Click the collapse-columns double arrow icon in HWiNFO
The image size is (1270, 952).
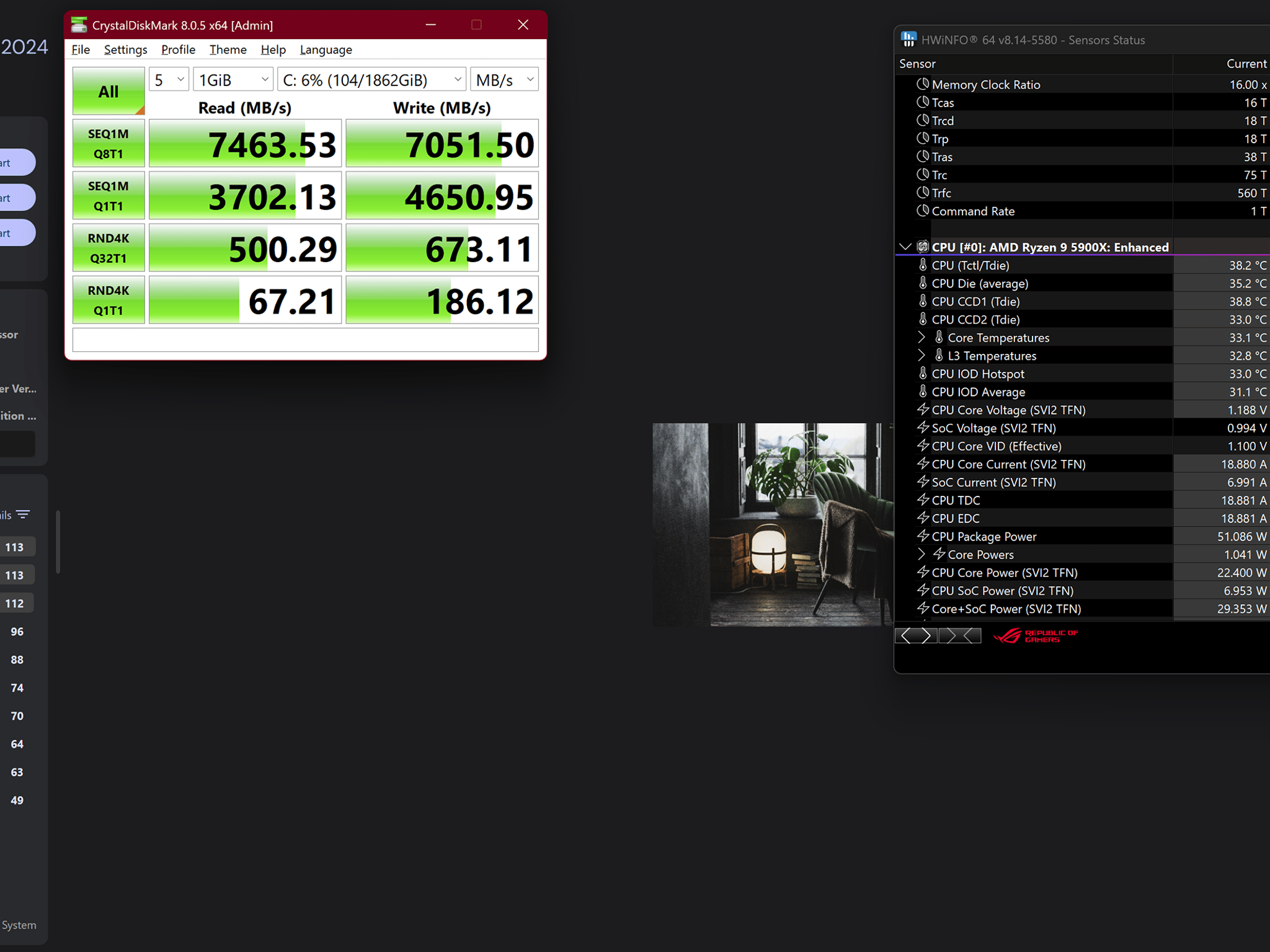pos(960,636)
